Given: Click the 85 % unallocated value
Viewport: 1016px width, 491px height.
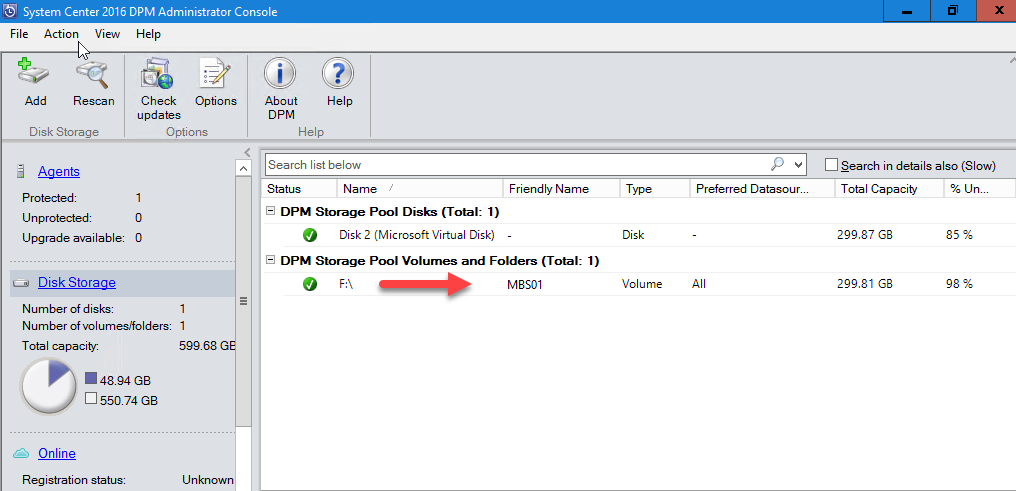Looking at the screenshot, I should (x=960, y=234).
